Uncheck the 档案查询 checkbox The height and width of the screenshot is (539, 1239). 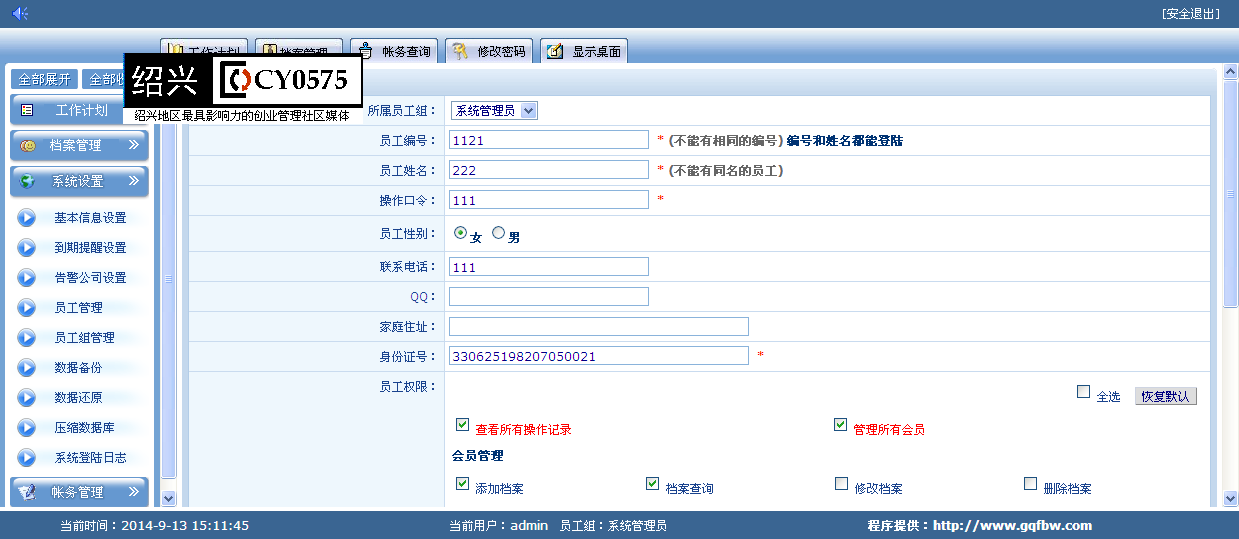point(653,484)
